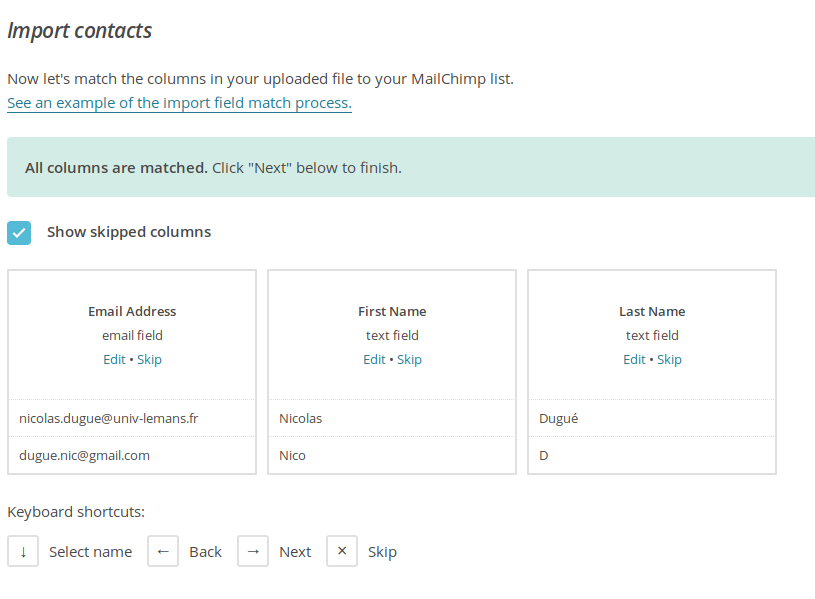The image size is (815, 599).
Task: Click the left arrow Back key icon
Action: tap(163, 551)
